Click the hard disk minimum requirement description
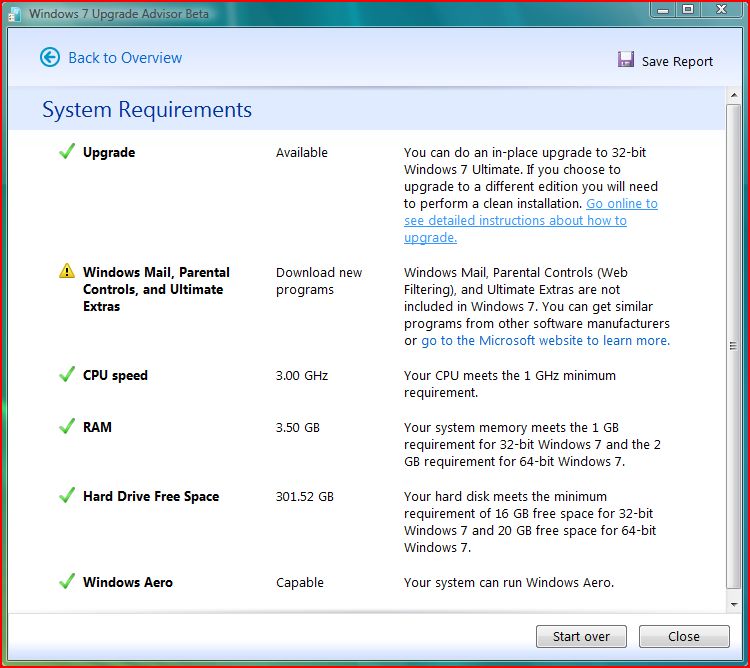 click(530, 522)
